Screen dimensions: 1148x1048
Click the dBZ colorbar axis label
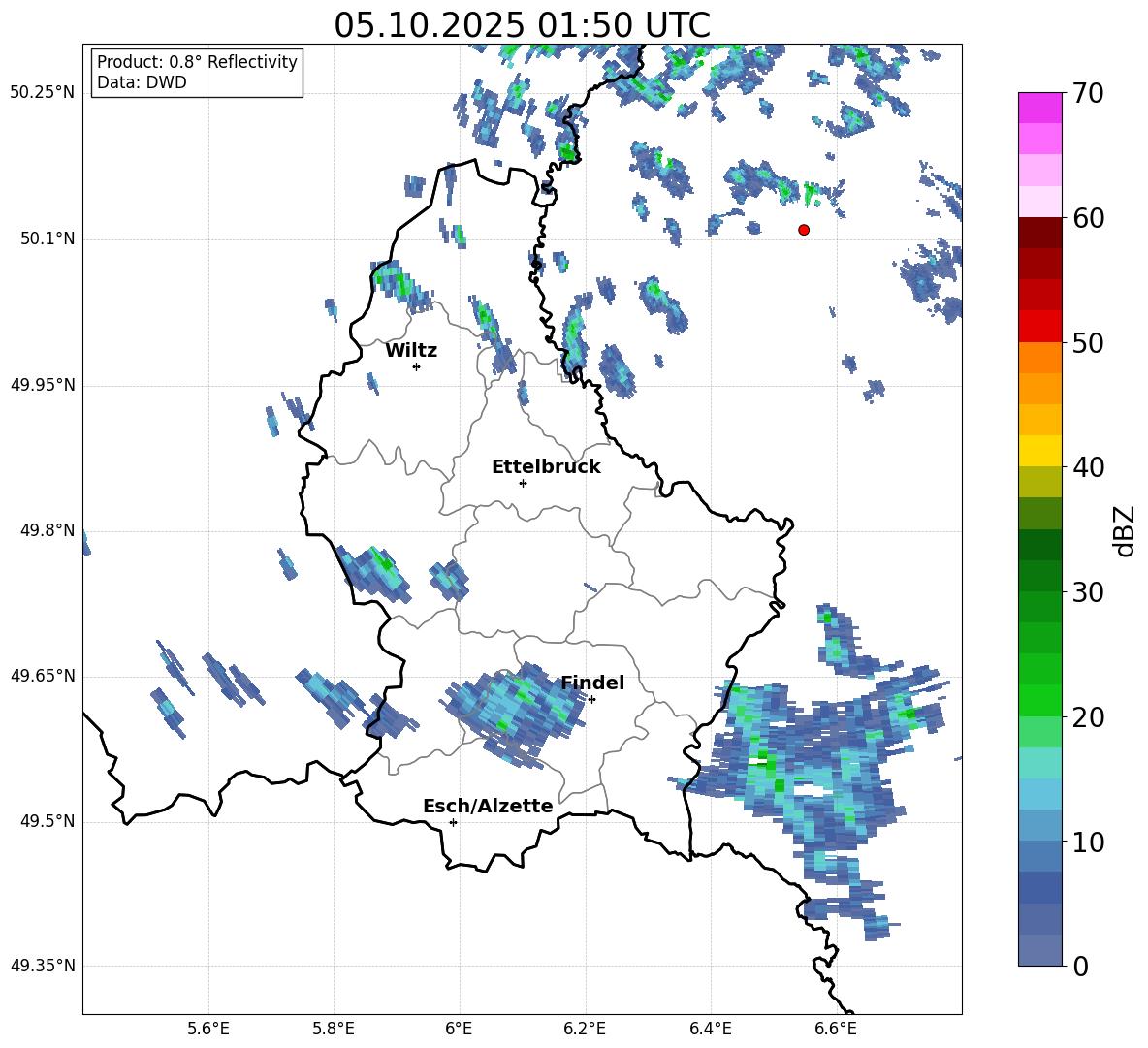point(1124,530)
